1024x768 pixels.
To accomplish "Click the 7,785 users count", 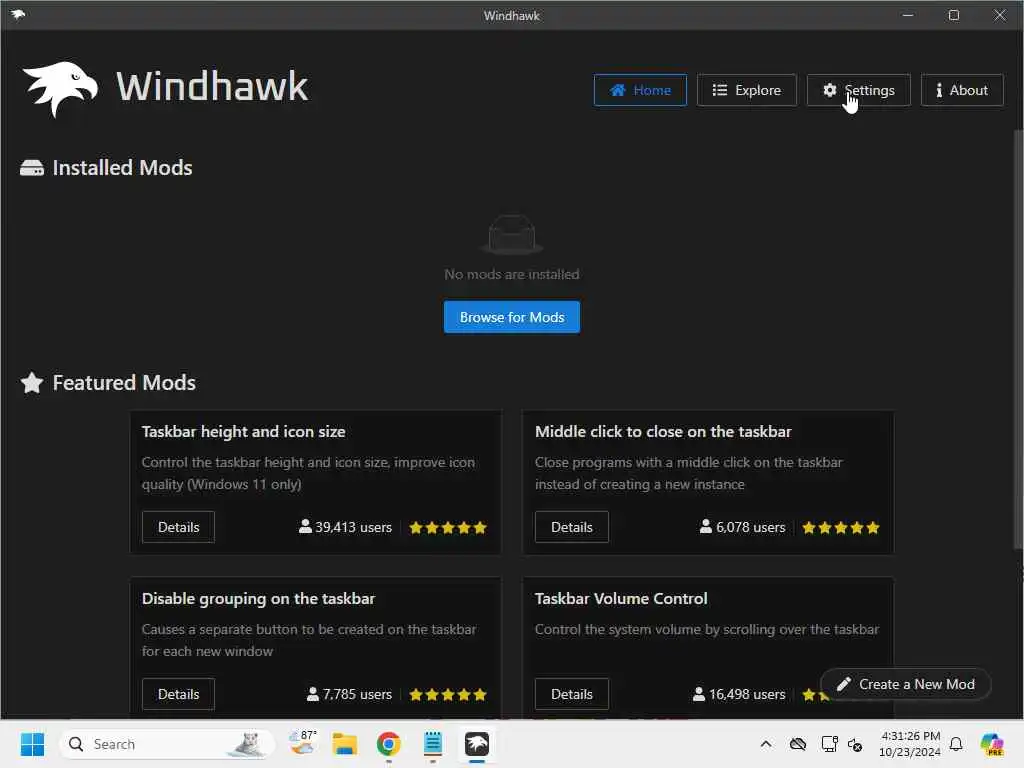I will pos(349,694).
